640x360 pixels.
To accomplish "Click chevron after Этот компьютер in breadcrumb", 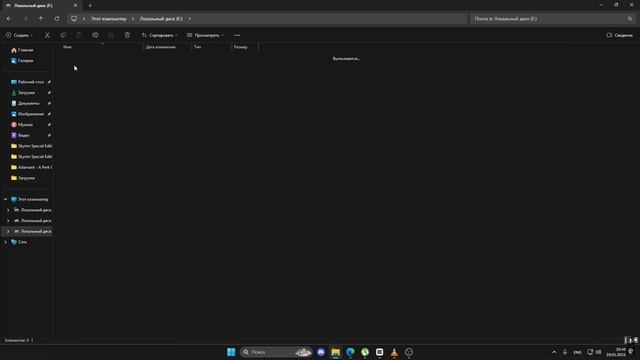I will point(133,19).
